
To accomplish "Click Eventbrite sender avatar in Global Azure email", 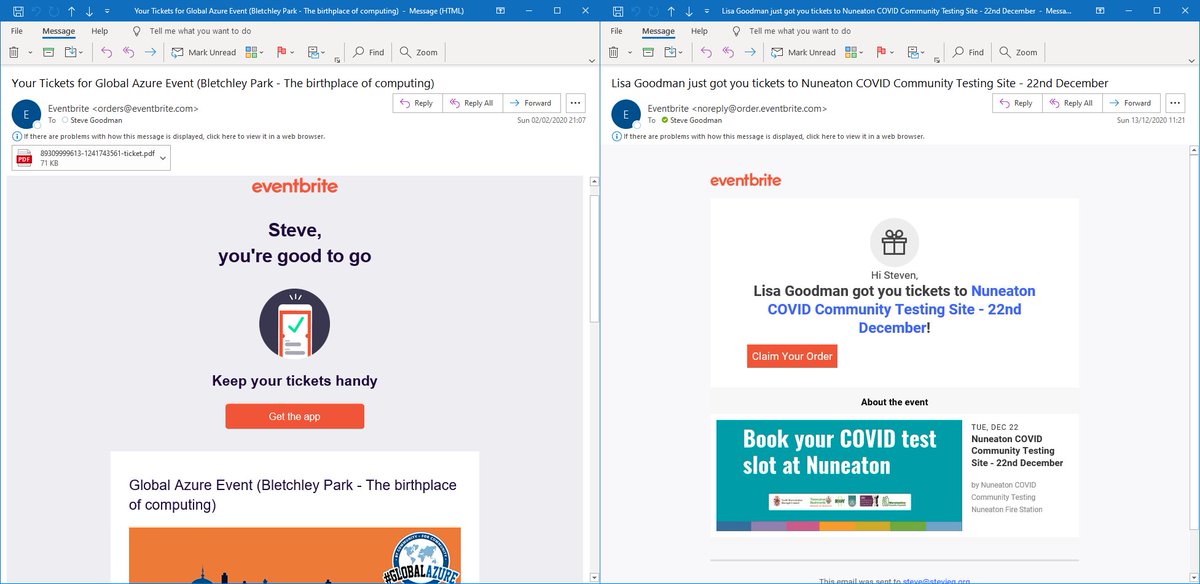I will 26,114.
